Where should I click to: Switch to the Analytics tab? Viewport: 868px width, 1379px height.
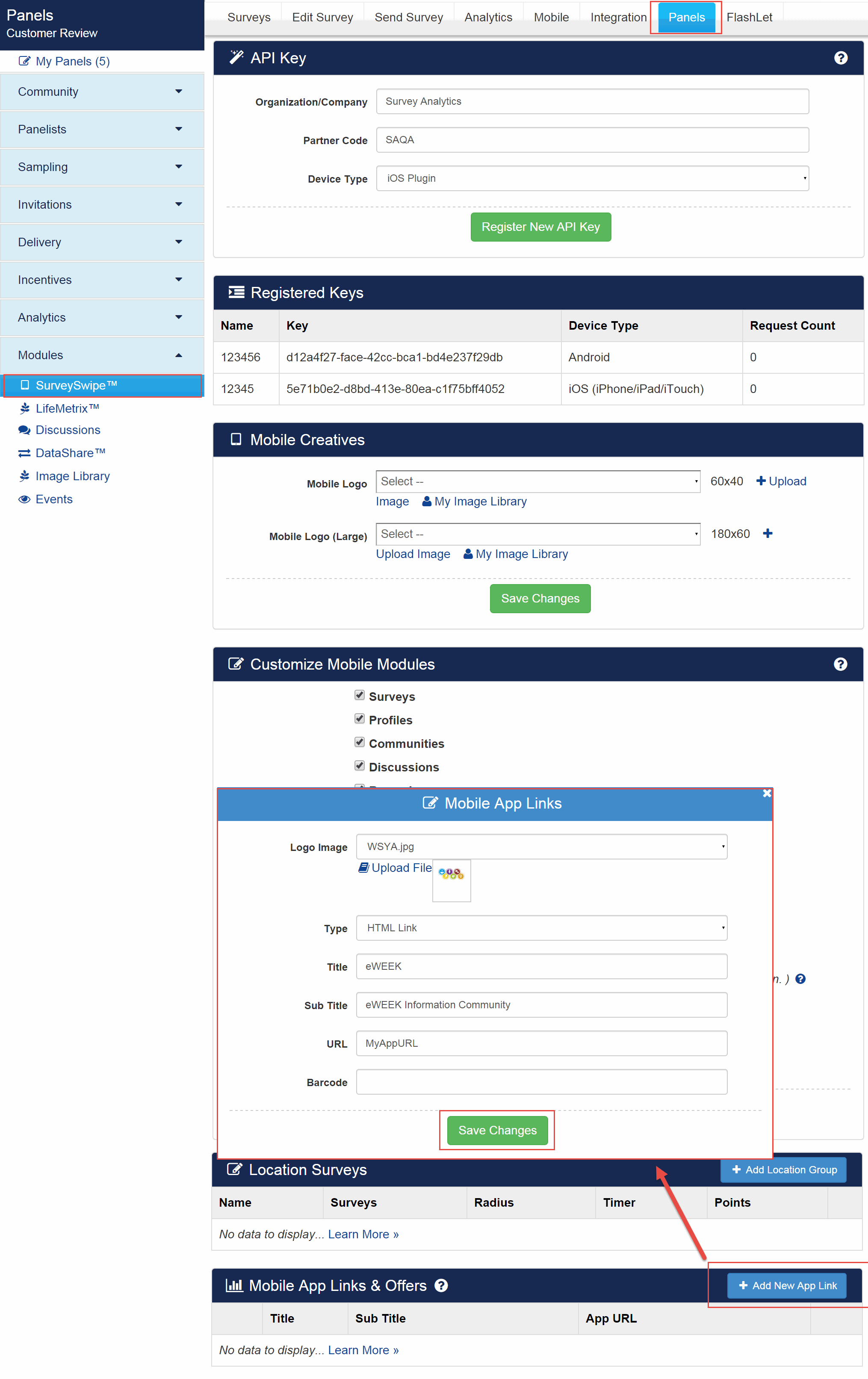pyautogui.click(x=488, y=17)
